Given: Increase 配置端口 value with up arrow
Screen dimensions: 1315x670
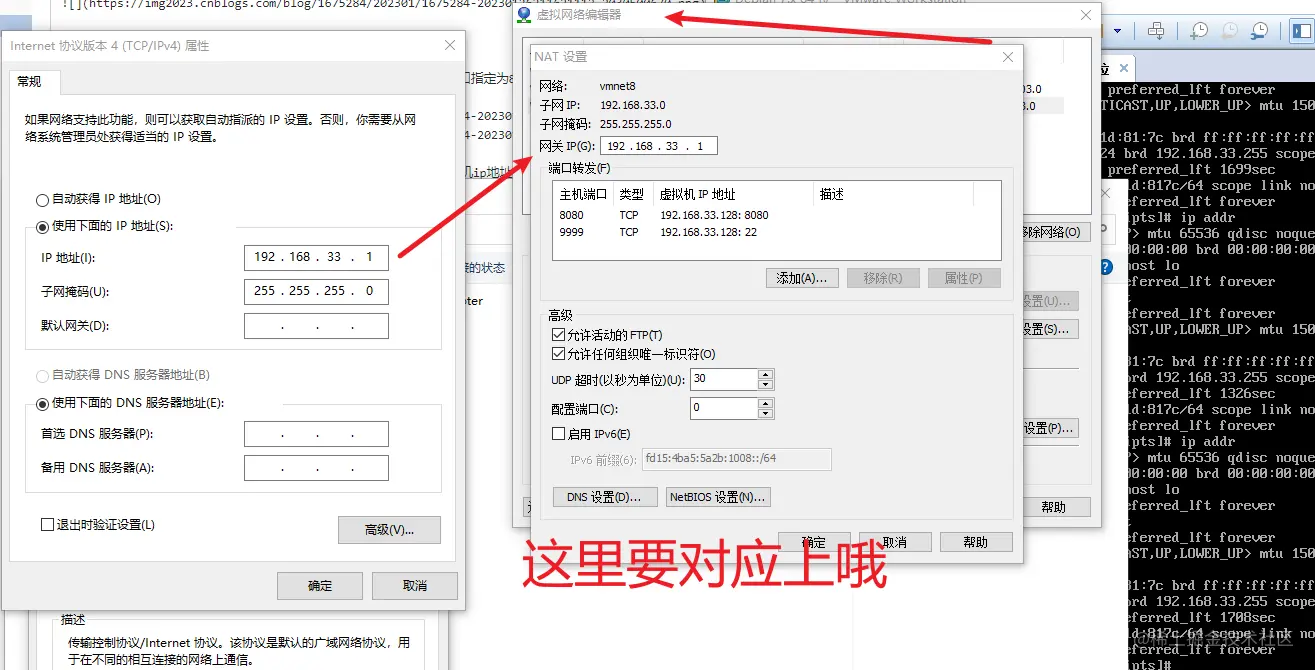Looking at the screenshot, I should pos(766,403).
